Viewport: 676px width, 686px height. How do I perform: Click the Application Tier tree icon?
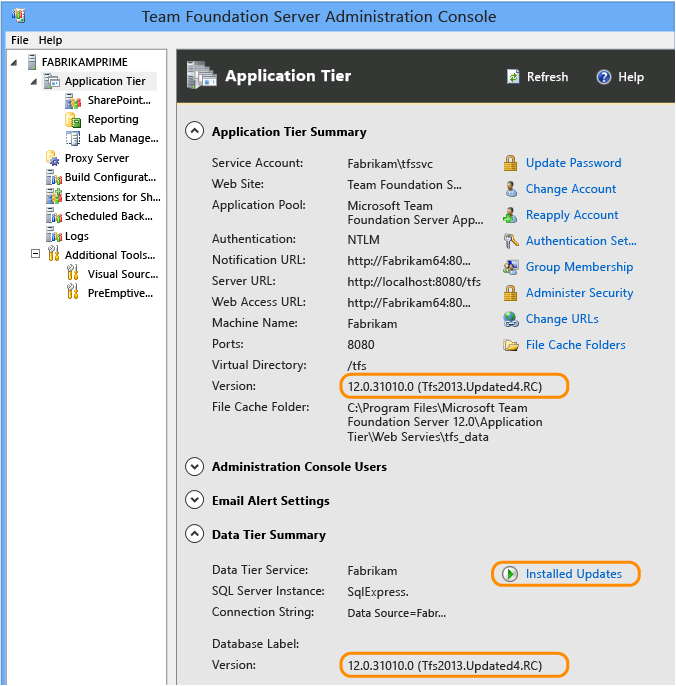point(52,81)
